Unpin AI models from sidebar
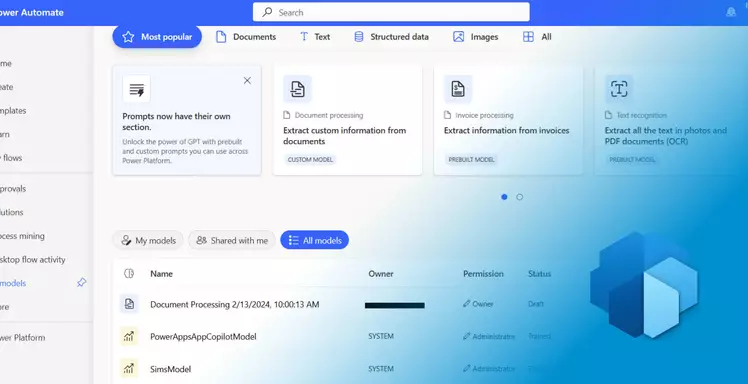Image resolution: width=748 pixels, height=384 pixels. [x=82, y=283]
